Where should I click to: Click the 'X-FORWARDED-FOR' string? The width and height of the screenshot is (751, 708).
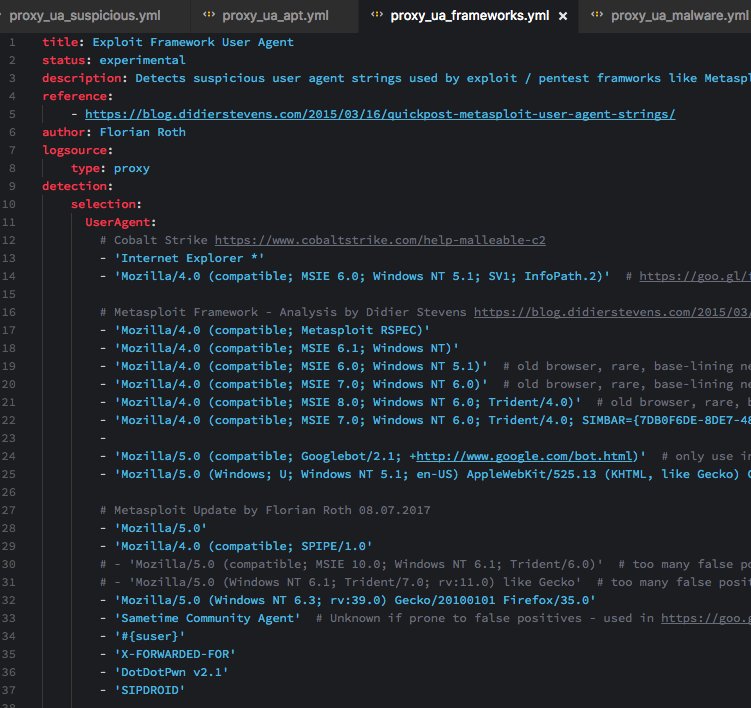pyautogui.click(x=175, y=654)
